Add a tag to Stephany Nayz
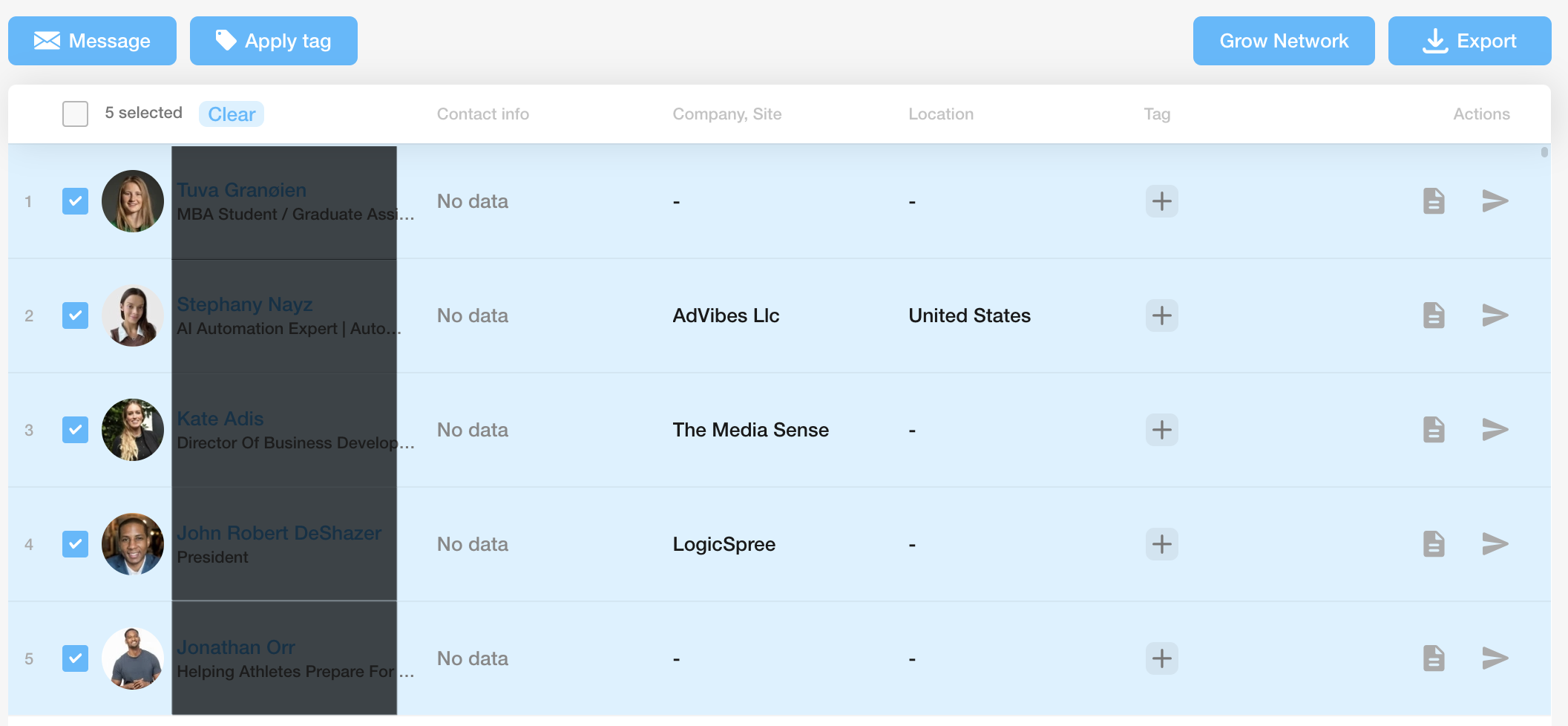This screenshot has width=1568, height=726. coord(1162,315)
